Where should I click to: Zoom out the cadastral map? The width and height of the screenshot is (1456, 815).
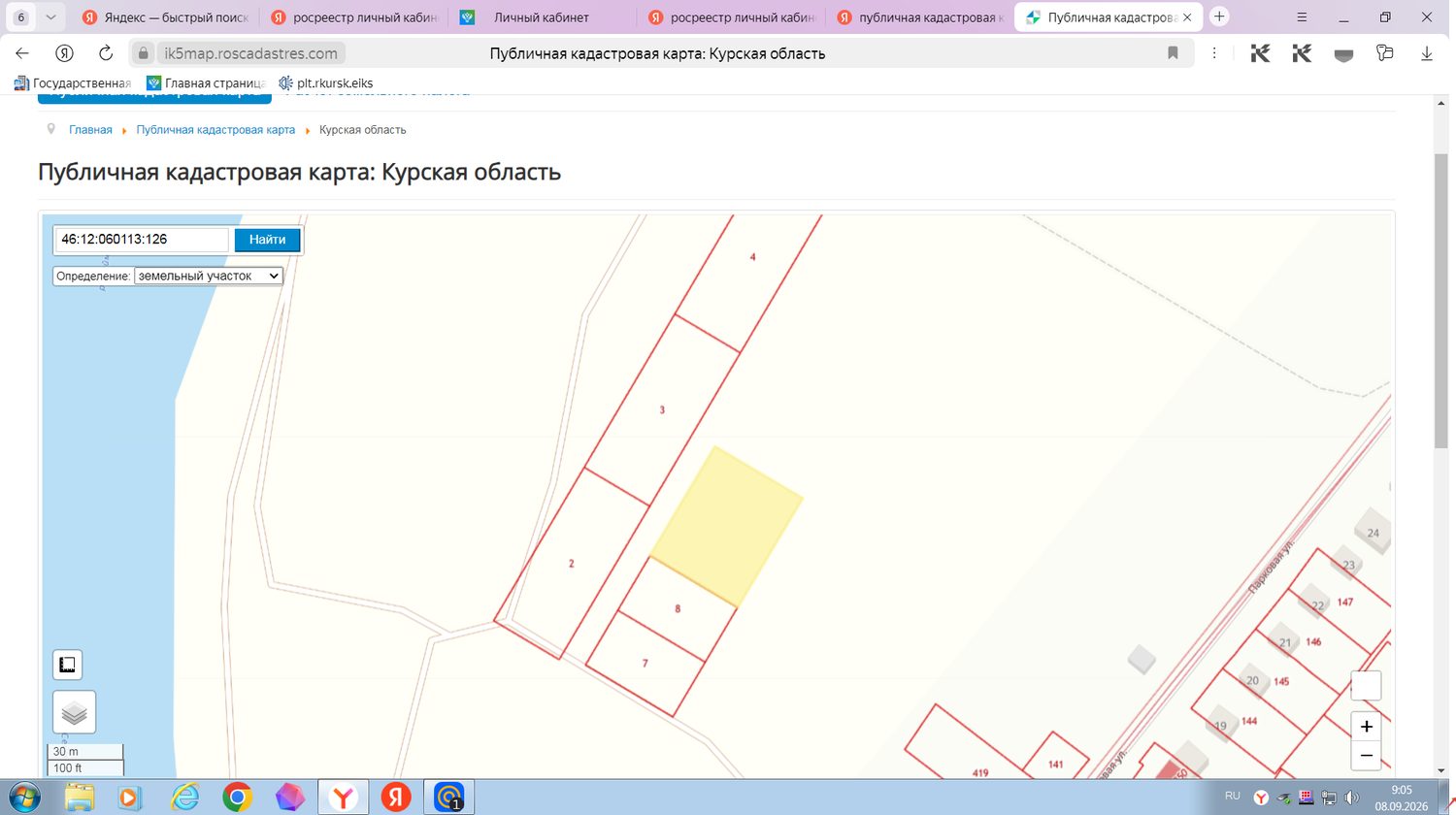pyautogui.click(x=1366, y=756)
